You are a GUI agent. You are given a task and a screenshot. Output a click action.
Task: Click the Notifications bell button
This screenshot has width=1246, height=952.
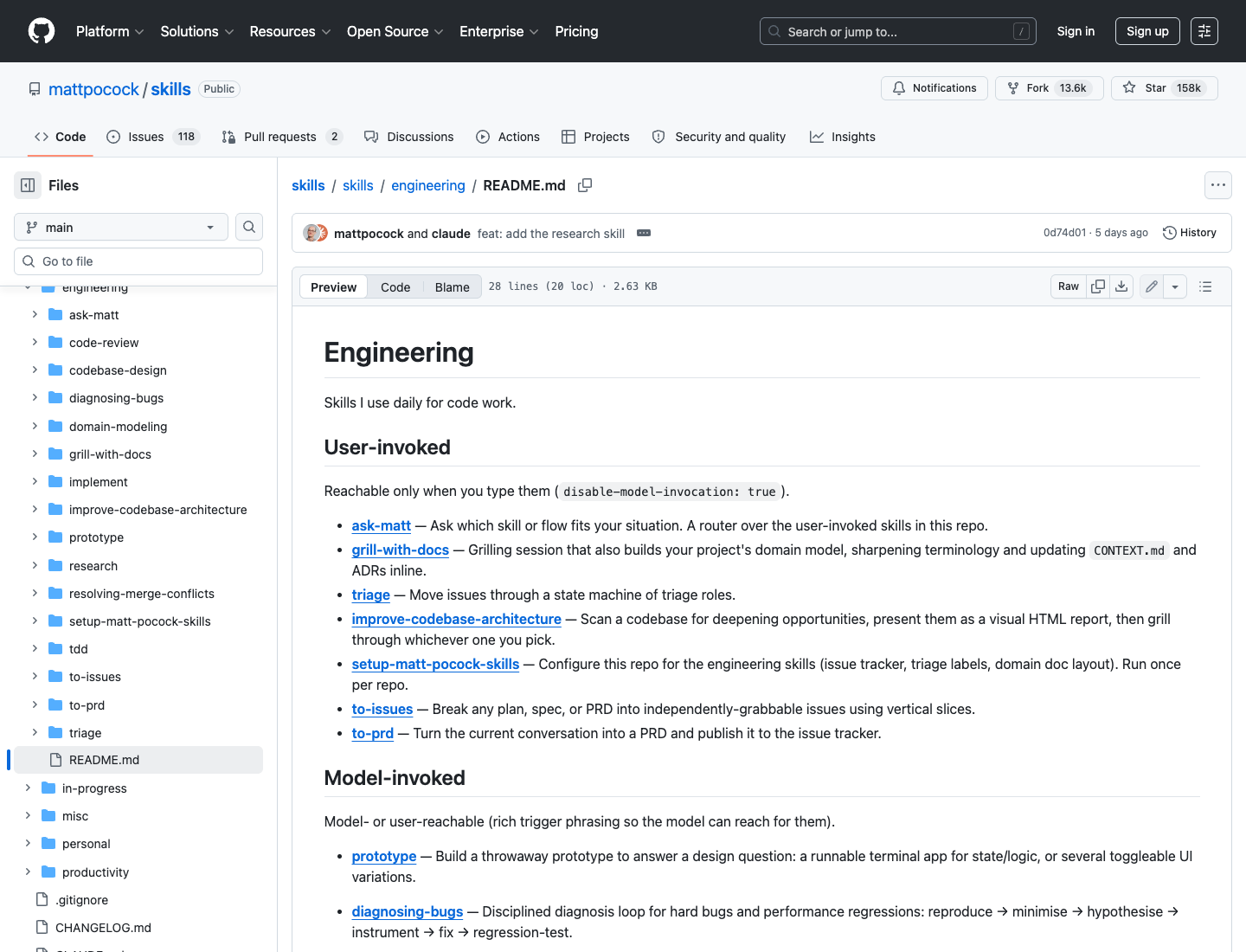(934, 88)
